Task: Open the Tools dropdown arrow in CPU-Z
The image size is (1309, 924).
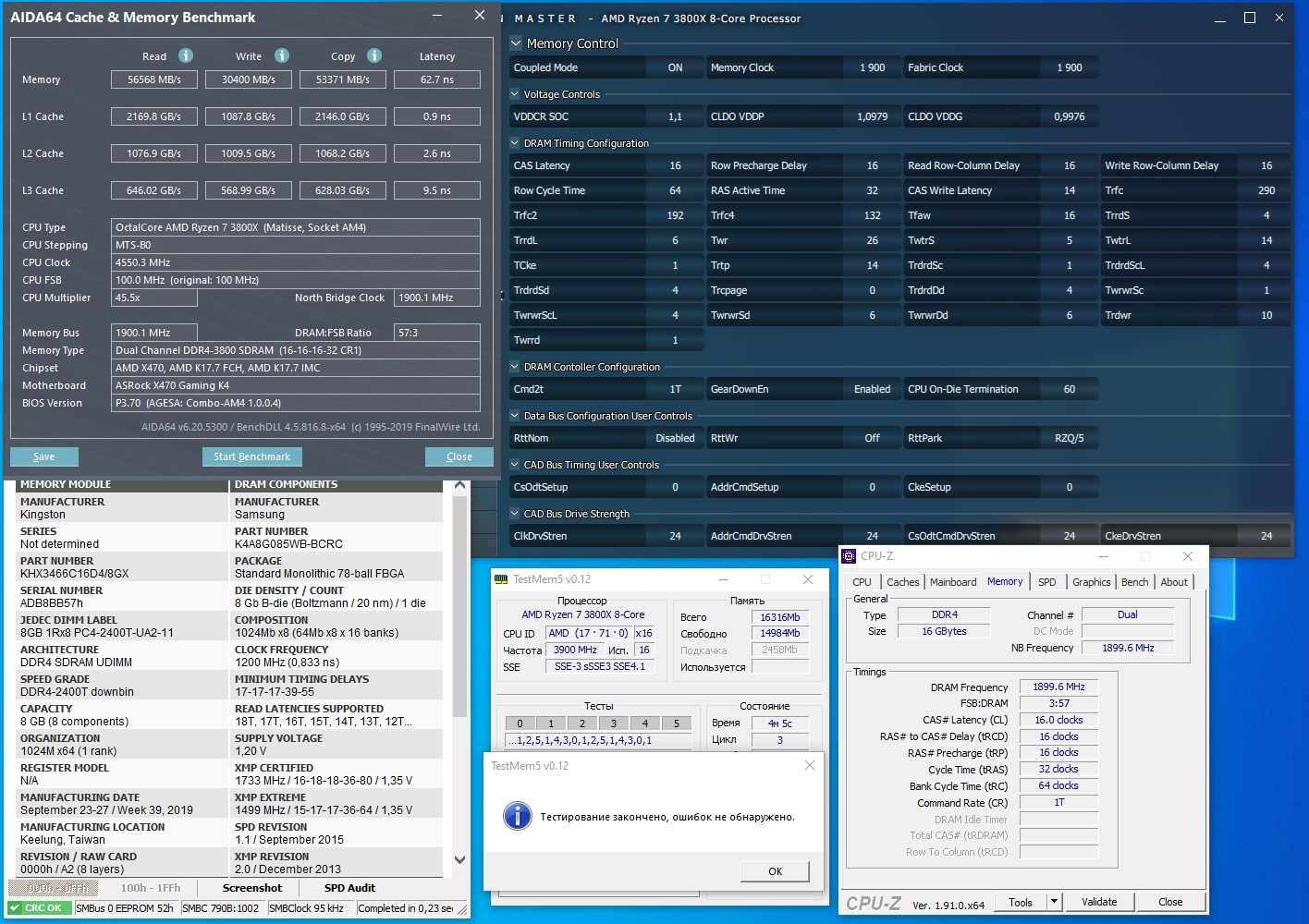Action: [1053, 902]
